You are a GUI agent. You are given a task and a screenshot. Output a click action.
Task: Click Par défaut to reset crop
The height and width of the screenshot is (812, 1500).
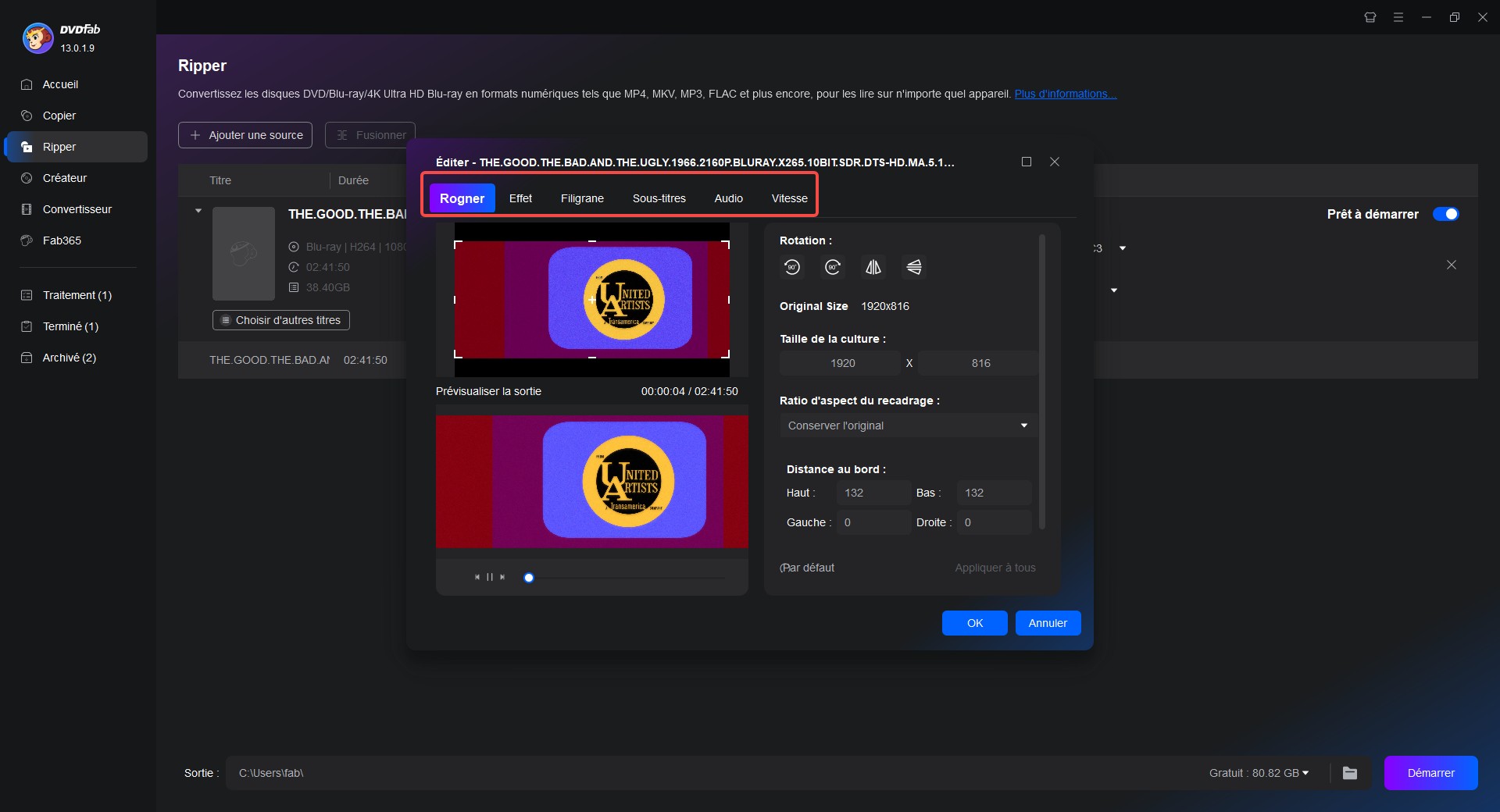[x=808, y=568]
